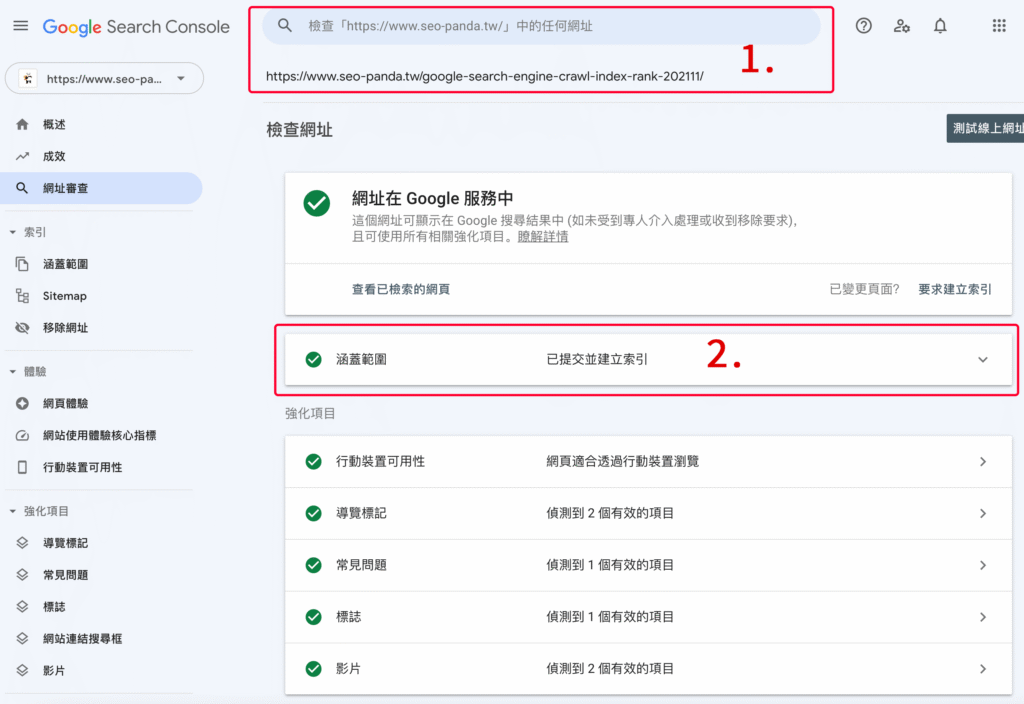The image size is (1024, 704).
Task: Select 網址審查 in sidebar
Action: 101,188
